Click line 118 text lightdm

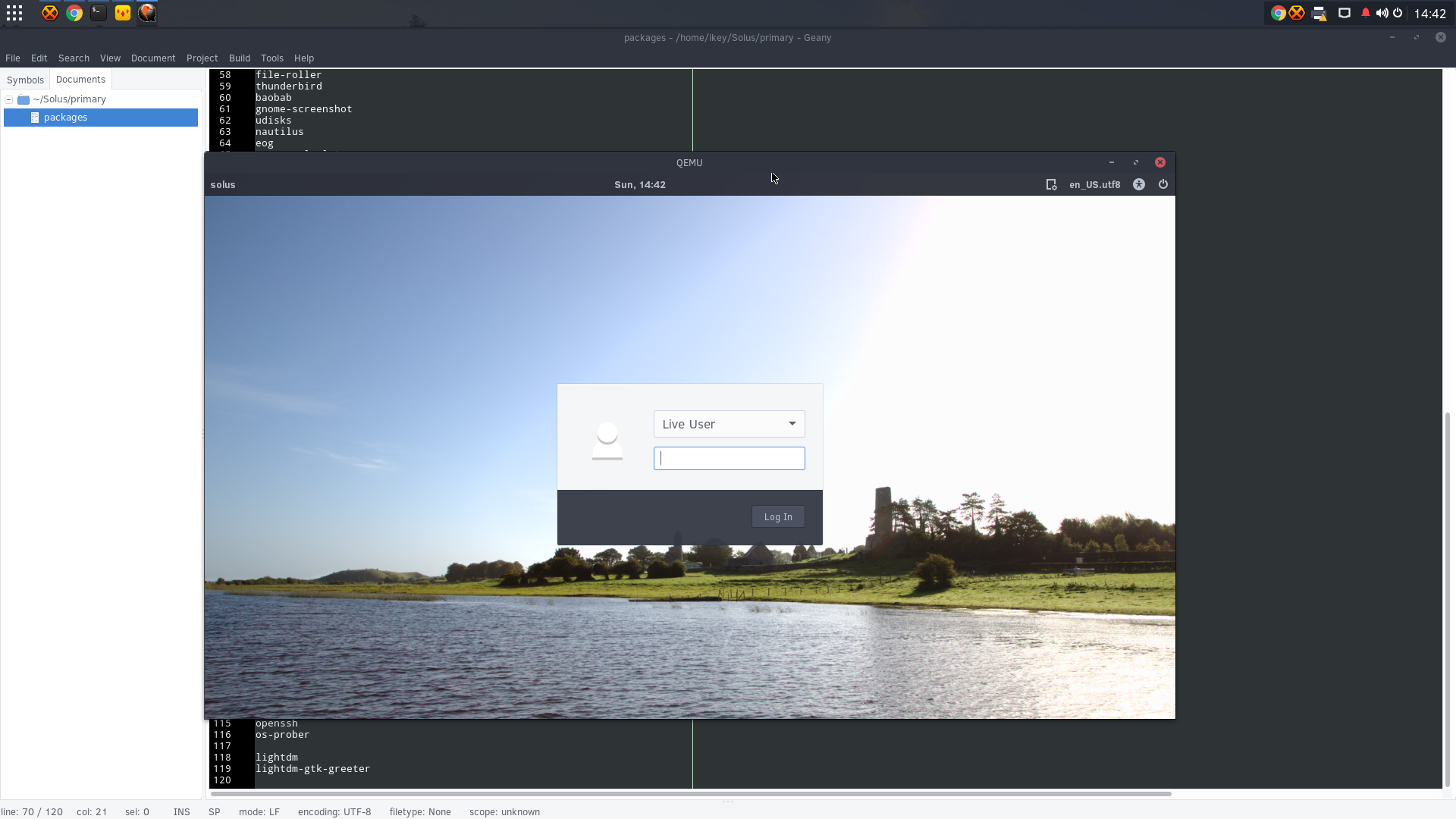point(277,758)
